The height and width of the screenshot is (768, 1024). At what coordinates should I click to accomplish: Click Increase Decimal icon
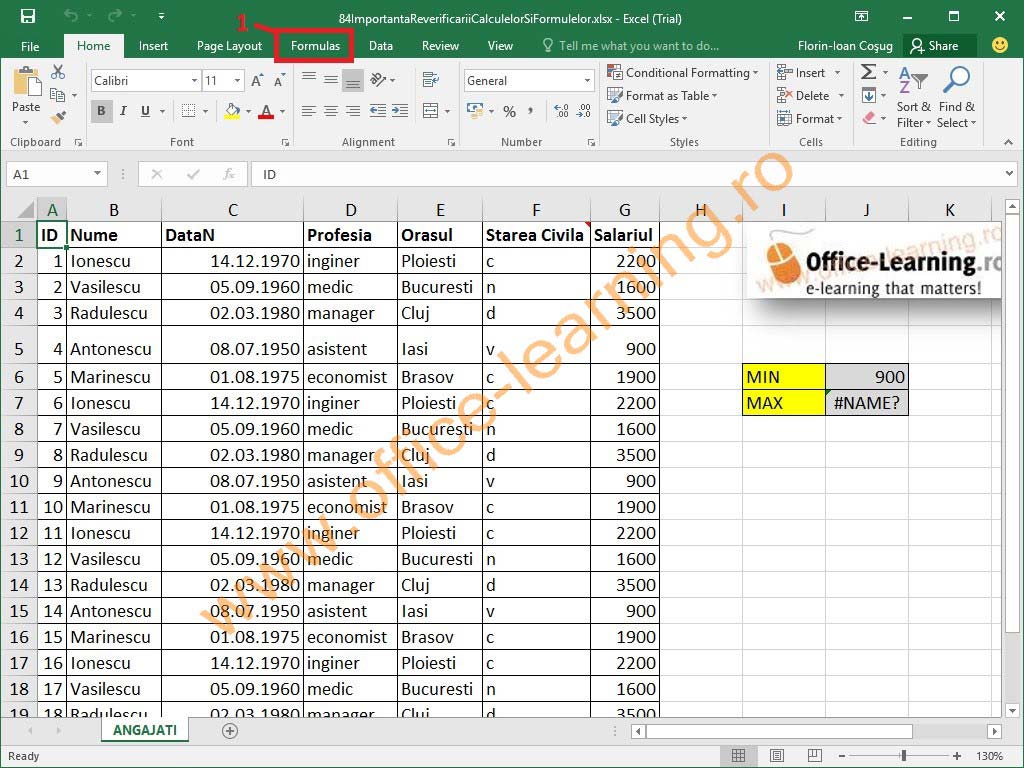tap(561, 111)
